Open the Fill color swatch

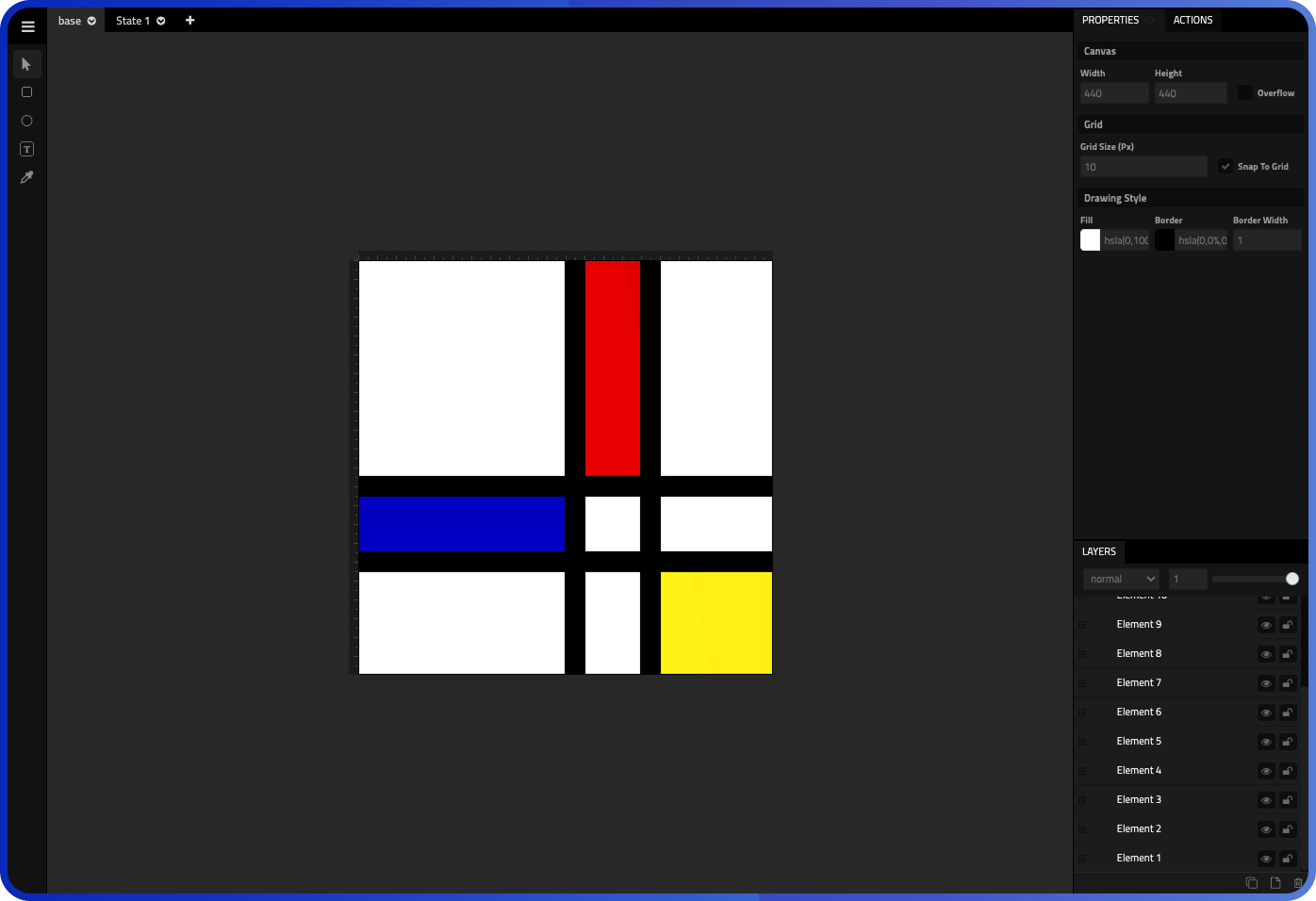1091,240
